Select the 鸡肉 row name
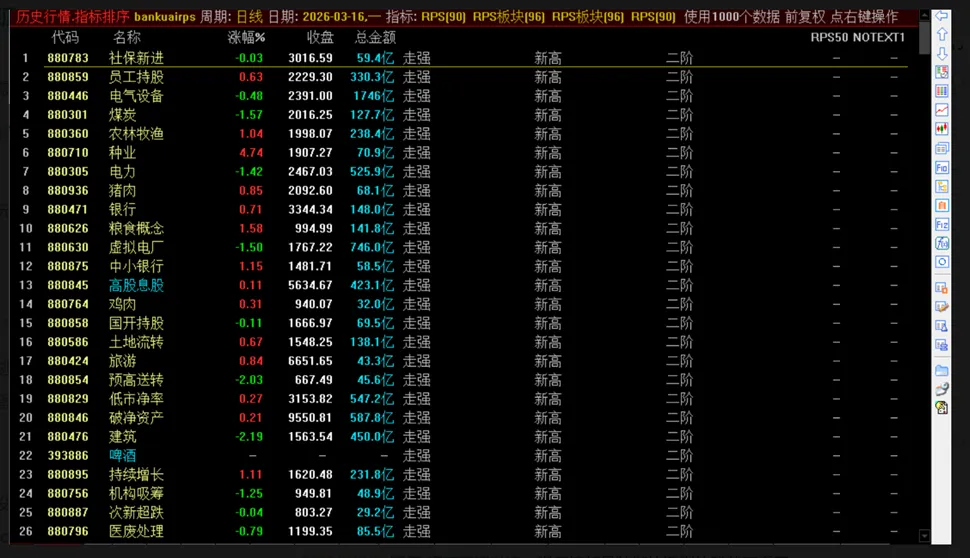 coord(122,304)
